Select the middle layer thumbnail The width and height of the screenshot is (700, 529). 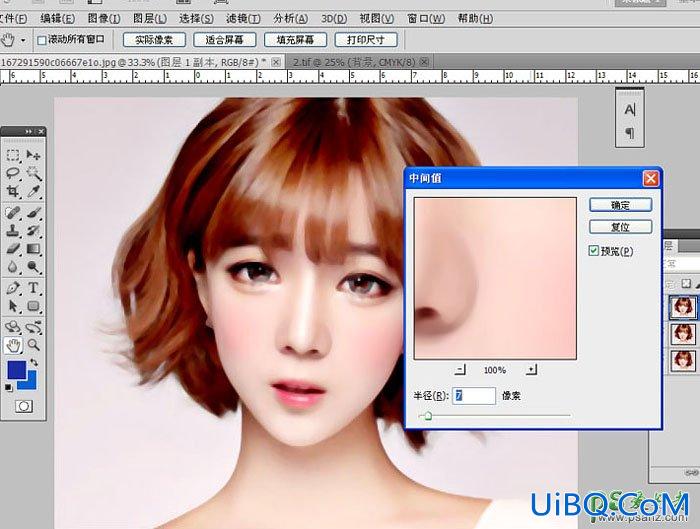pyautogui.click(x=683, y=334)
